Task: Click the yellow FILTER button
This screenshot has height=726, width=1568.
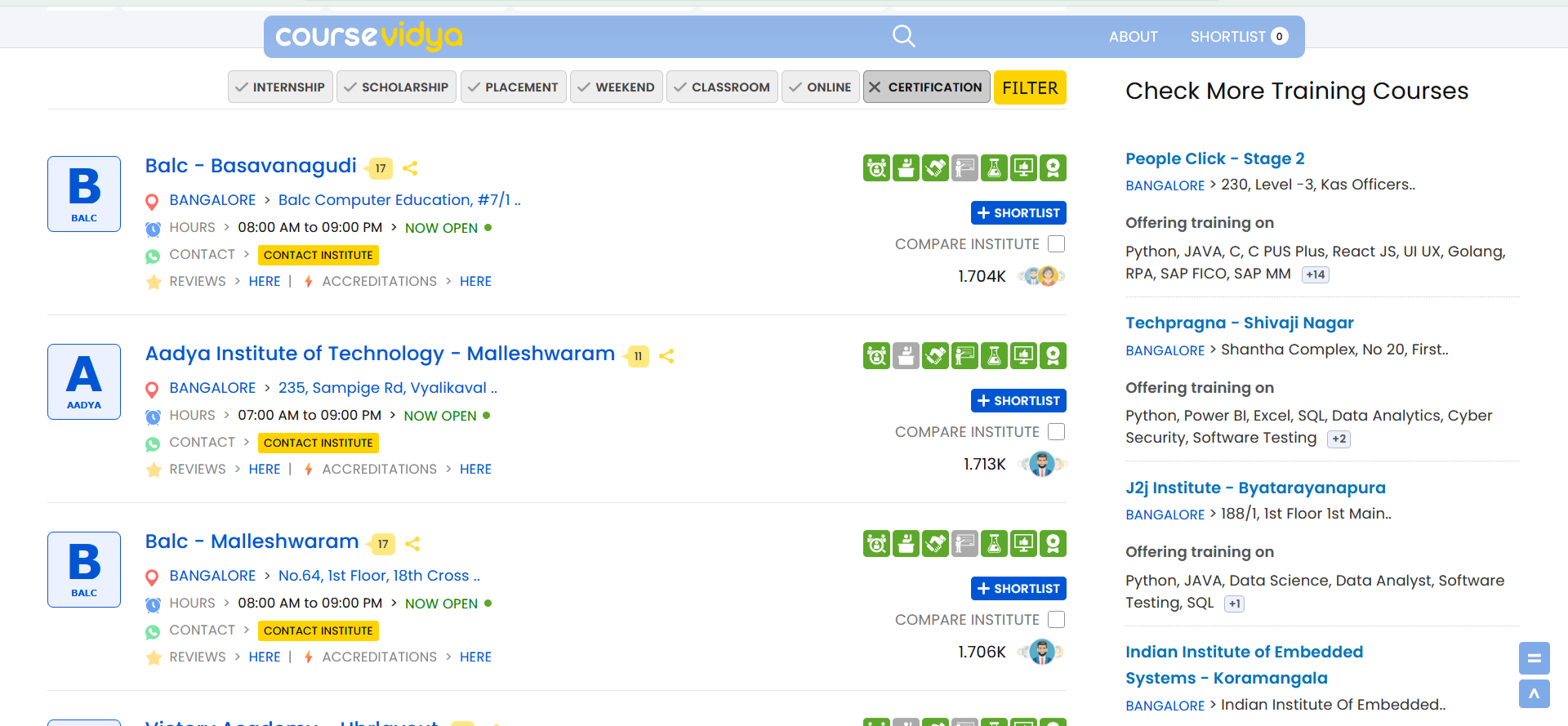Action: tap(1030, 87)
